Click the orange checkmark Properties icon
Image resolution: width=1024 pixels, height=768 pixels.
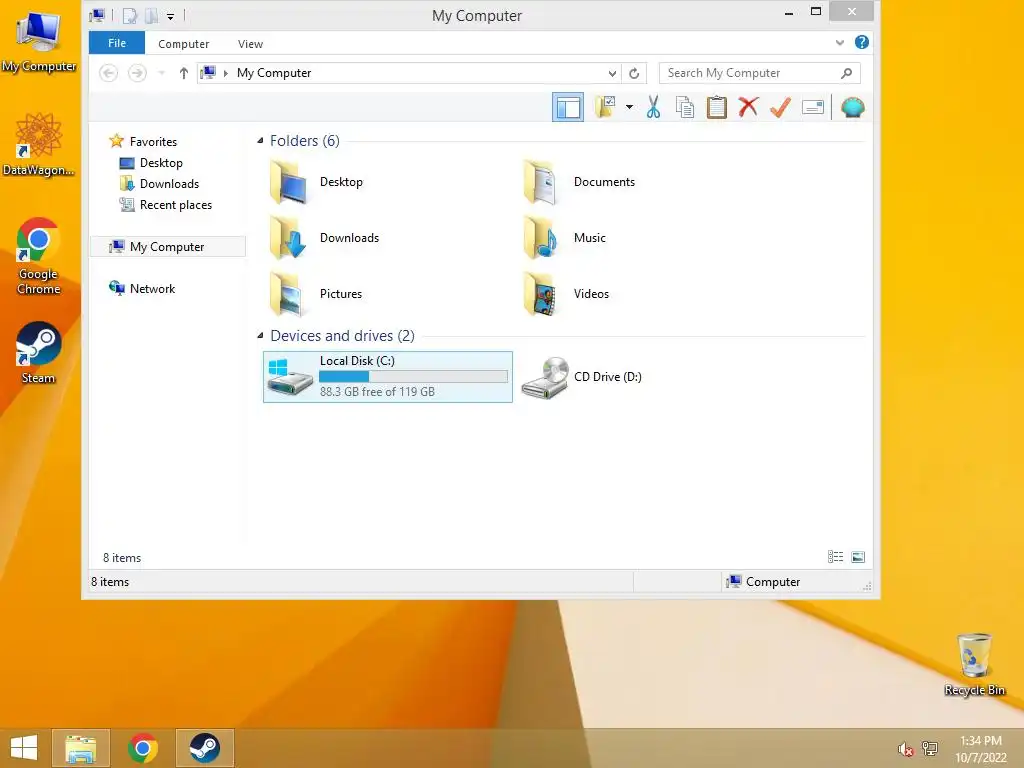point(780,107)
